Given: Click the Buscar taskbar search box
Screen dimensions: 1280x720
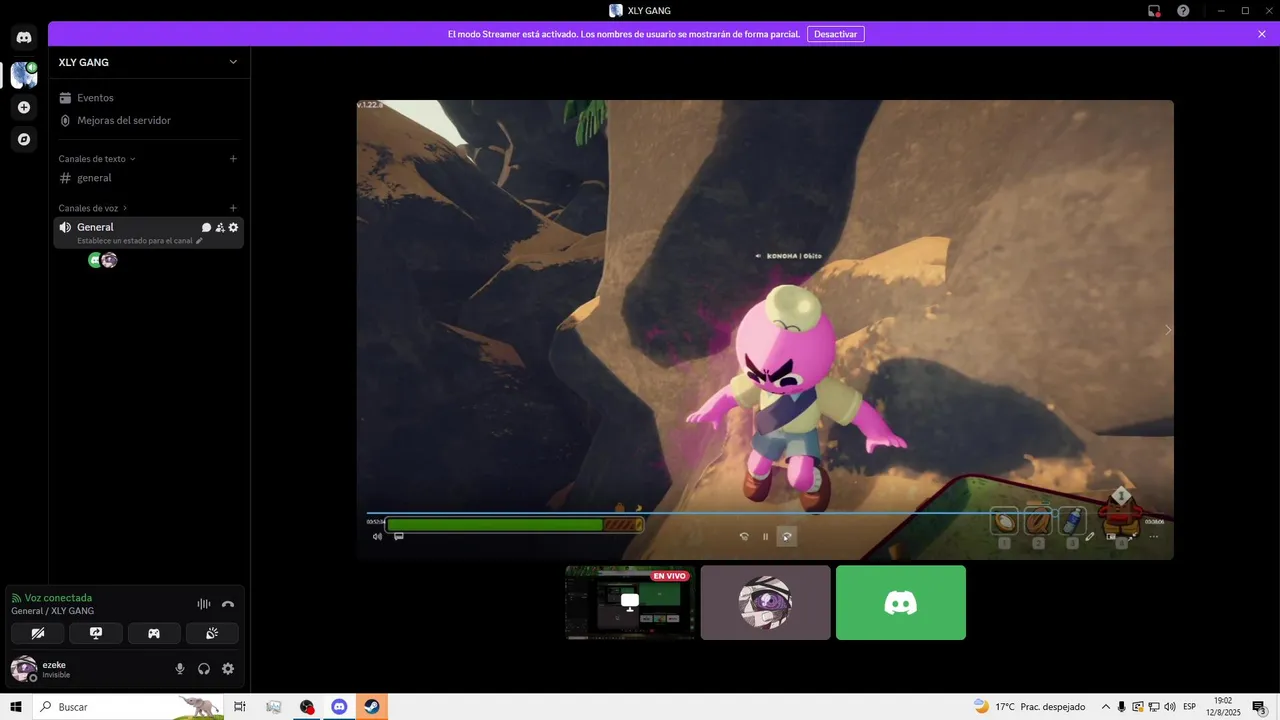Looking at the screenshot, I should (x=129, y=707).
